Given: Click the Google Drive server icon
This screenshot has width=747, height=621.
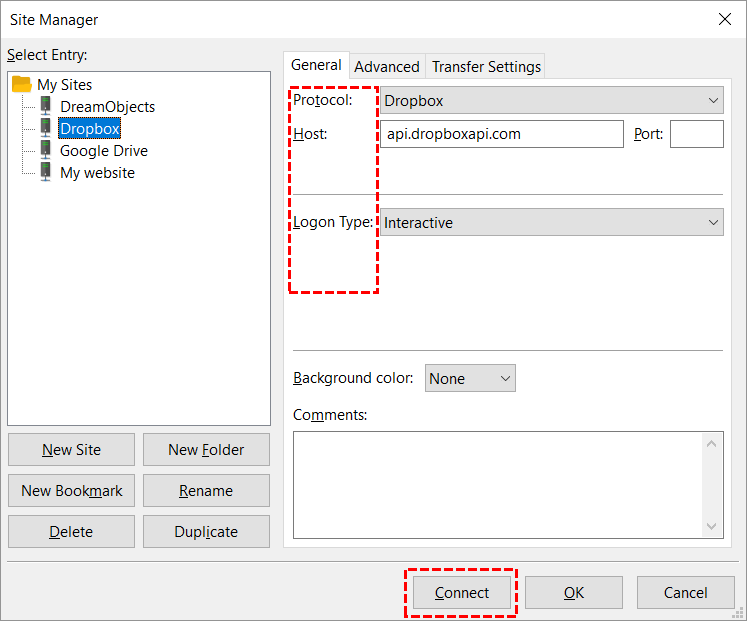Looking at the screenshot, I should coord(45,150).
